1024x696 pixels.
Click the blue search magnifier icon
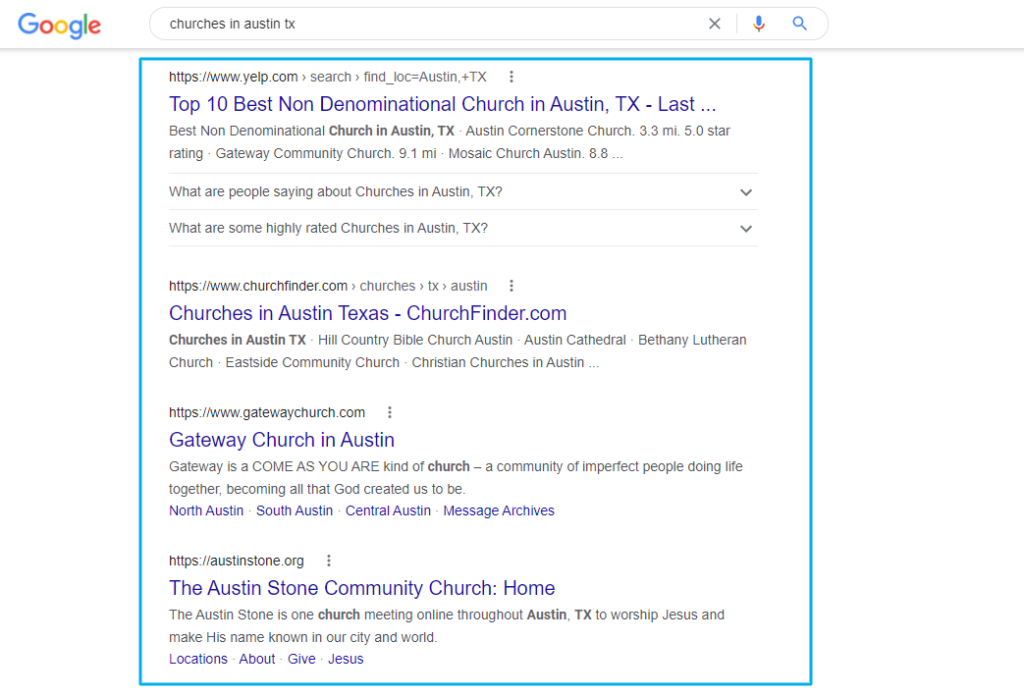tap(799, 24)
